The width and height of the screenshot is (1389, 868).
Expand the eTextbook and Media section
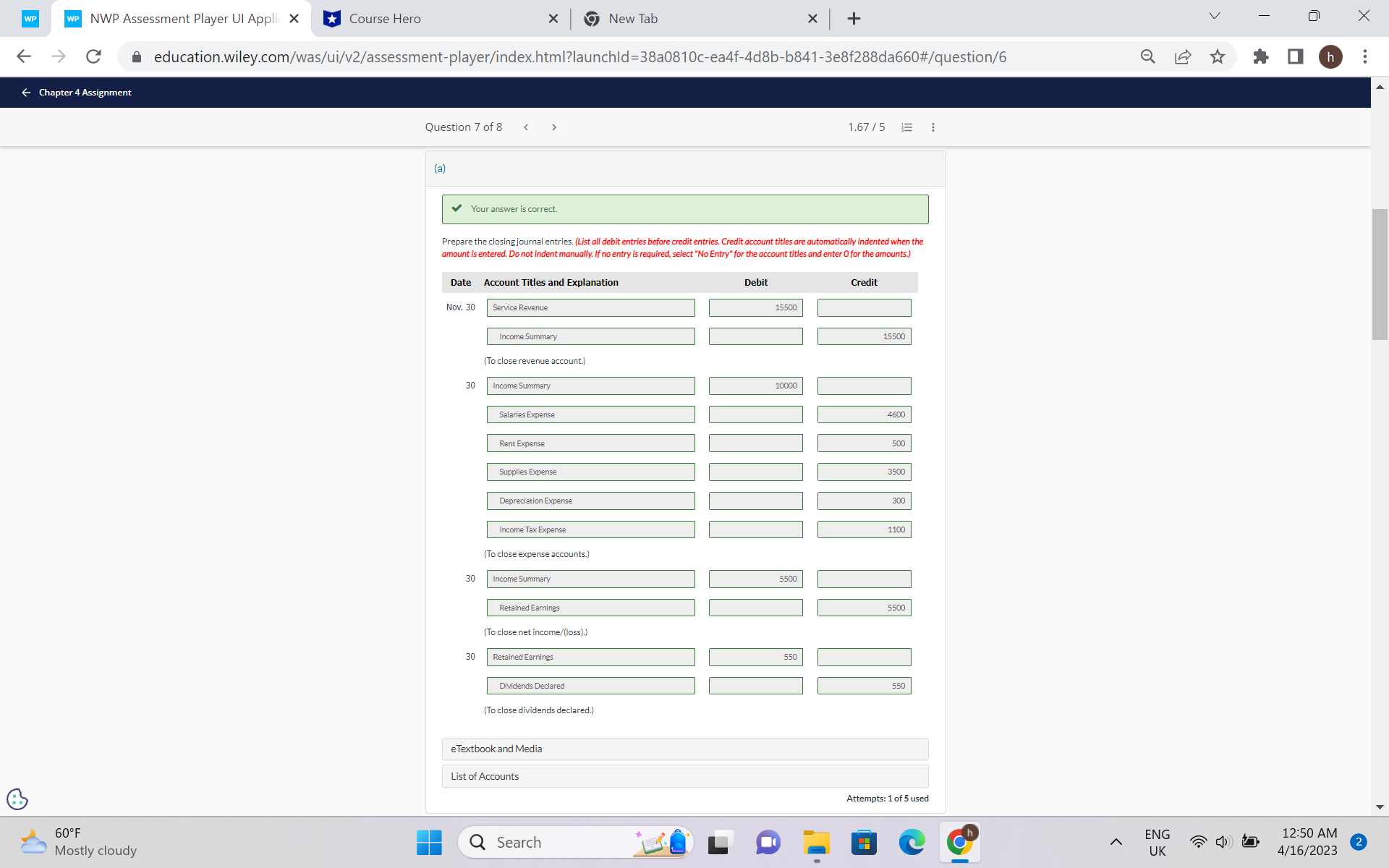point(684,749)
